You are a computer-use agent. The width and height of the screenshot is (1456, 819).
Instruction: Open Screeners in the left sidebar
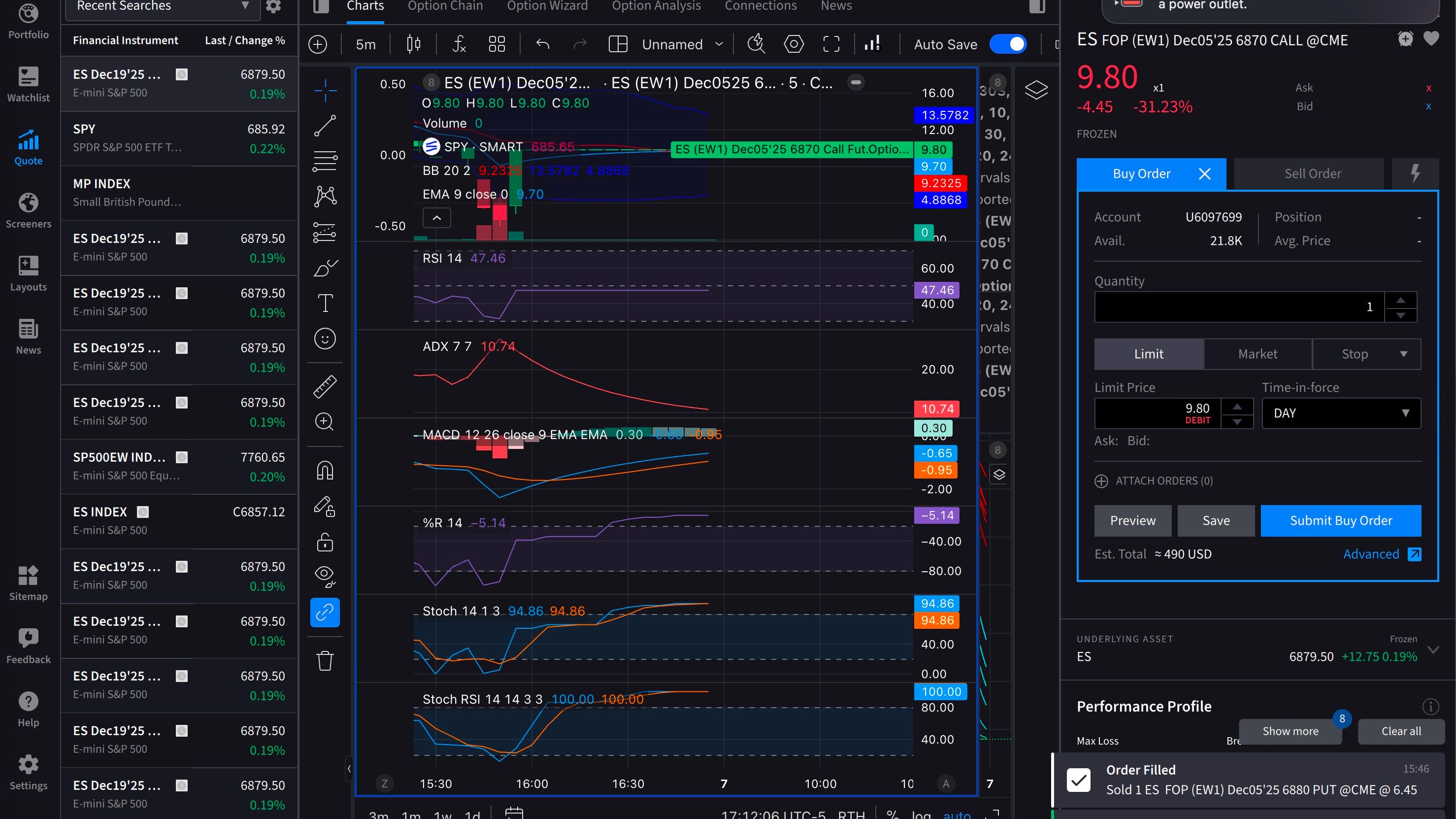(28, 210)
